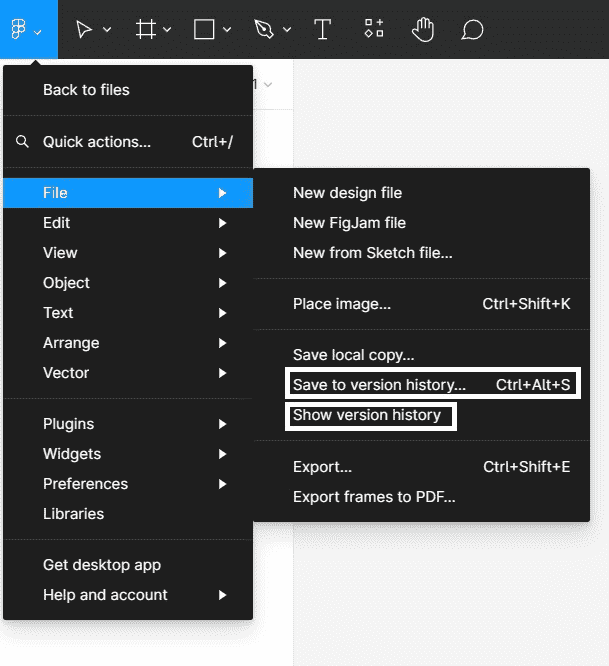
Task: Open Quick actions search
Action: click(97, 142)
